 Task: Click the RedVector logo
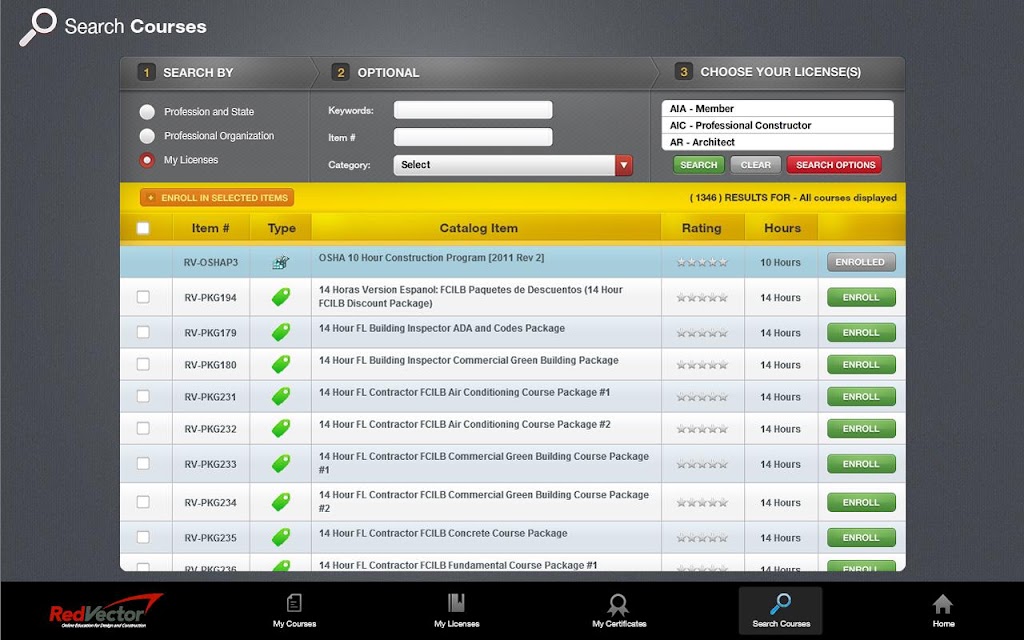106,610
